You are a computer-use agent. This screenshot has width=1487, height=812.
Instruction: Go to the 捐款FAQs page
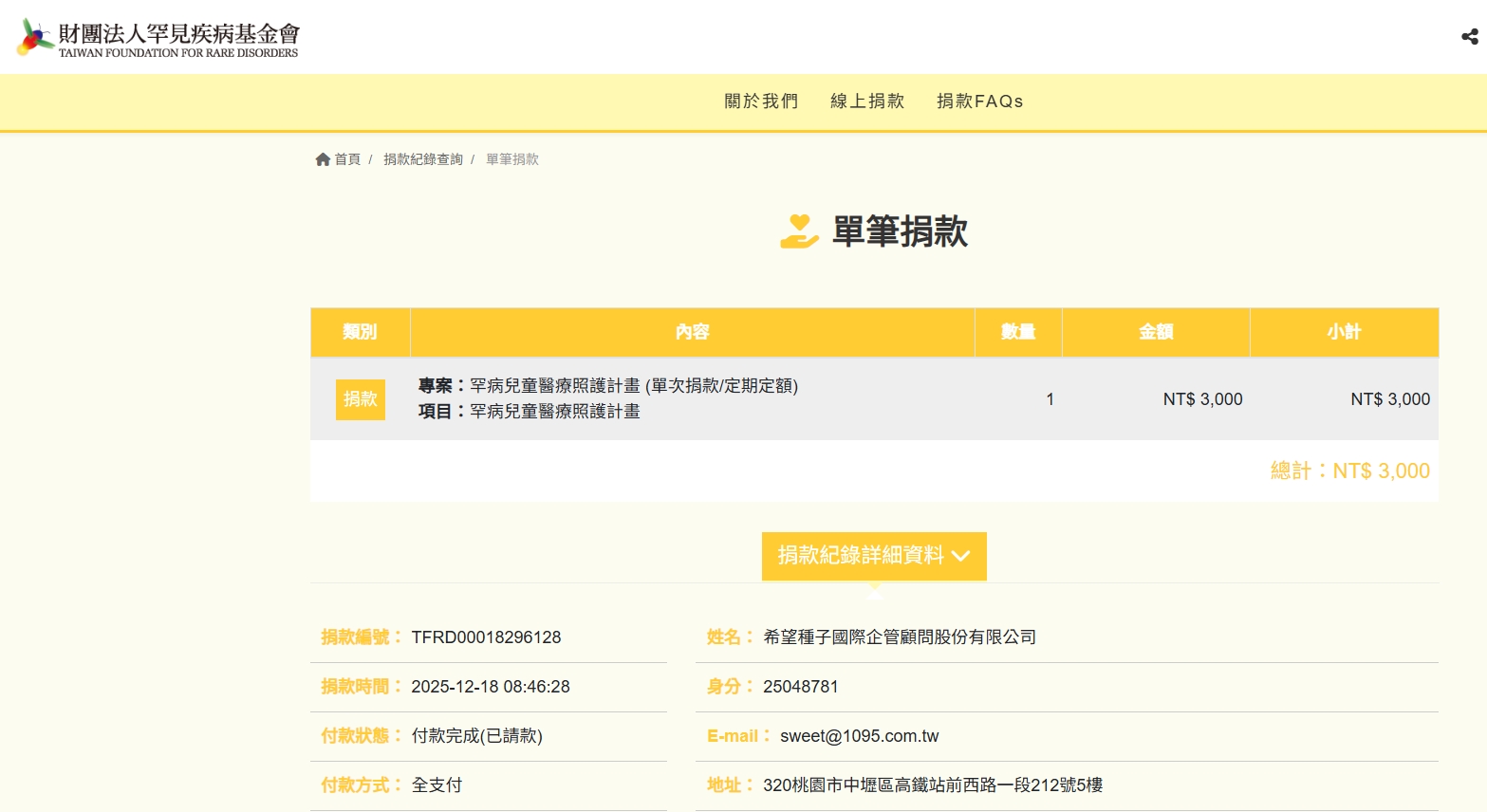[979, 101]
